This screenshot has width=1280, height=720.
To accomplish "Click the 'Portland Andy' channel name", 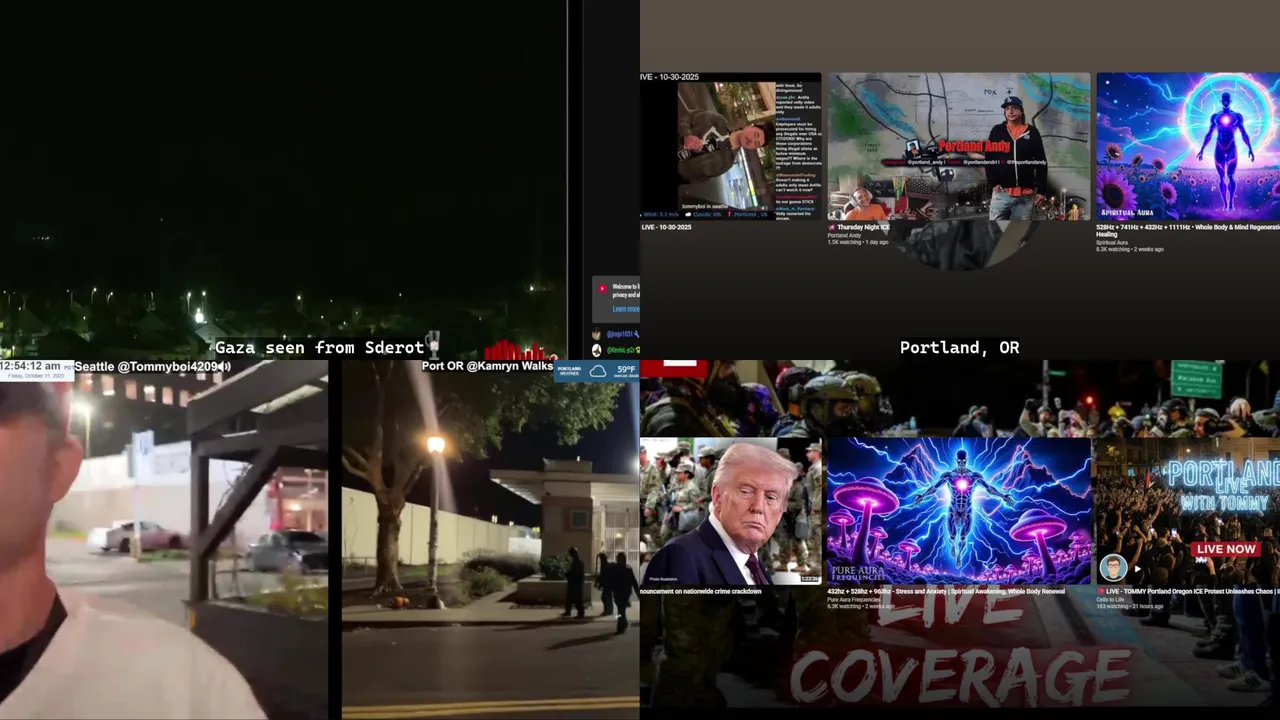I will tap(844, 235).
